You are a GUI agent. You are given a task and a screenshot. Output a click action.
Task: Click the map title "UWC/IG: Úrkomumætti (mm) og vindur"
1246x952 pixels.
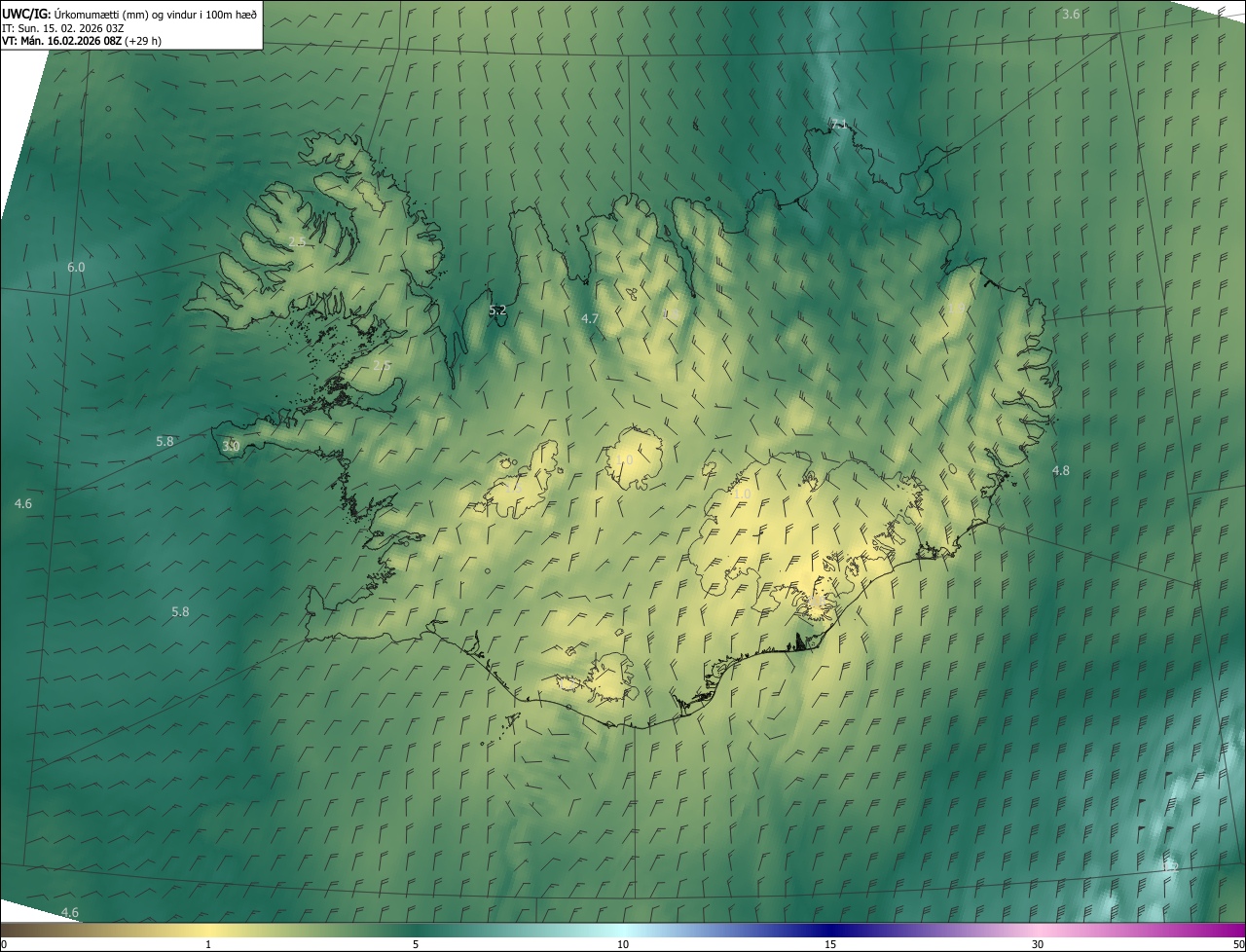click(x=129, y=14)
